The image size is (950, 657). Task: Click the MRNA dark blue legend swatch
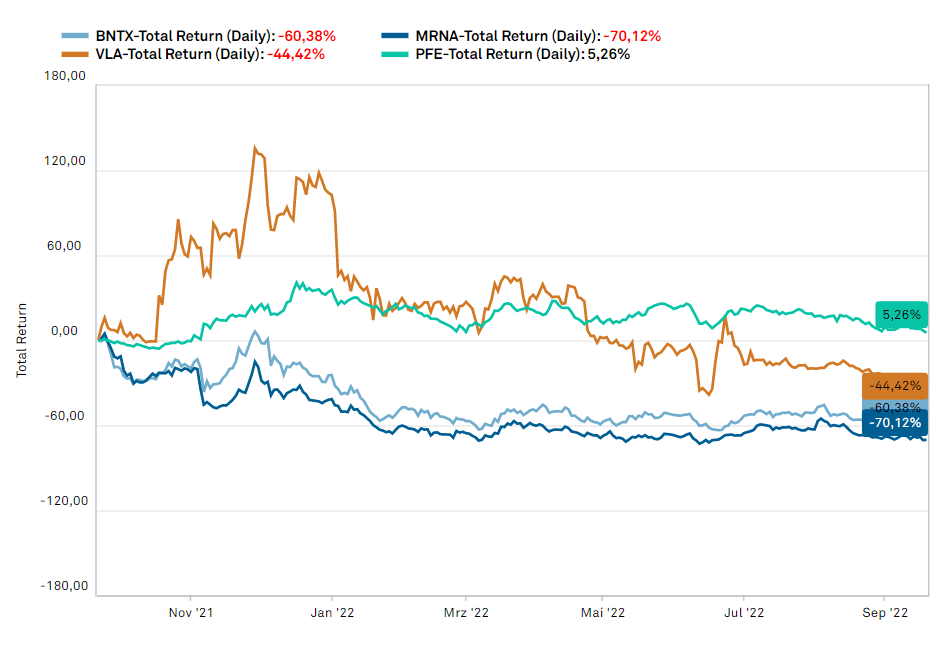click(395, 36)
